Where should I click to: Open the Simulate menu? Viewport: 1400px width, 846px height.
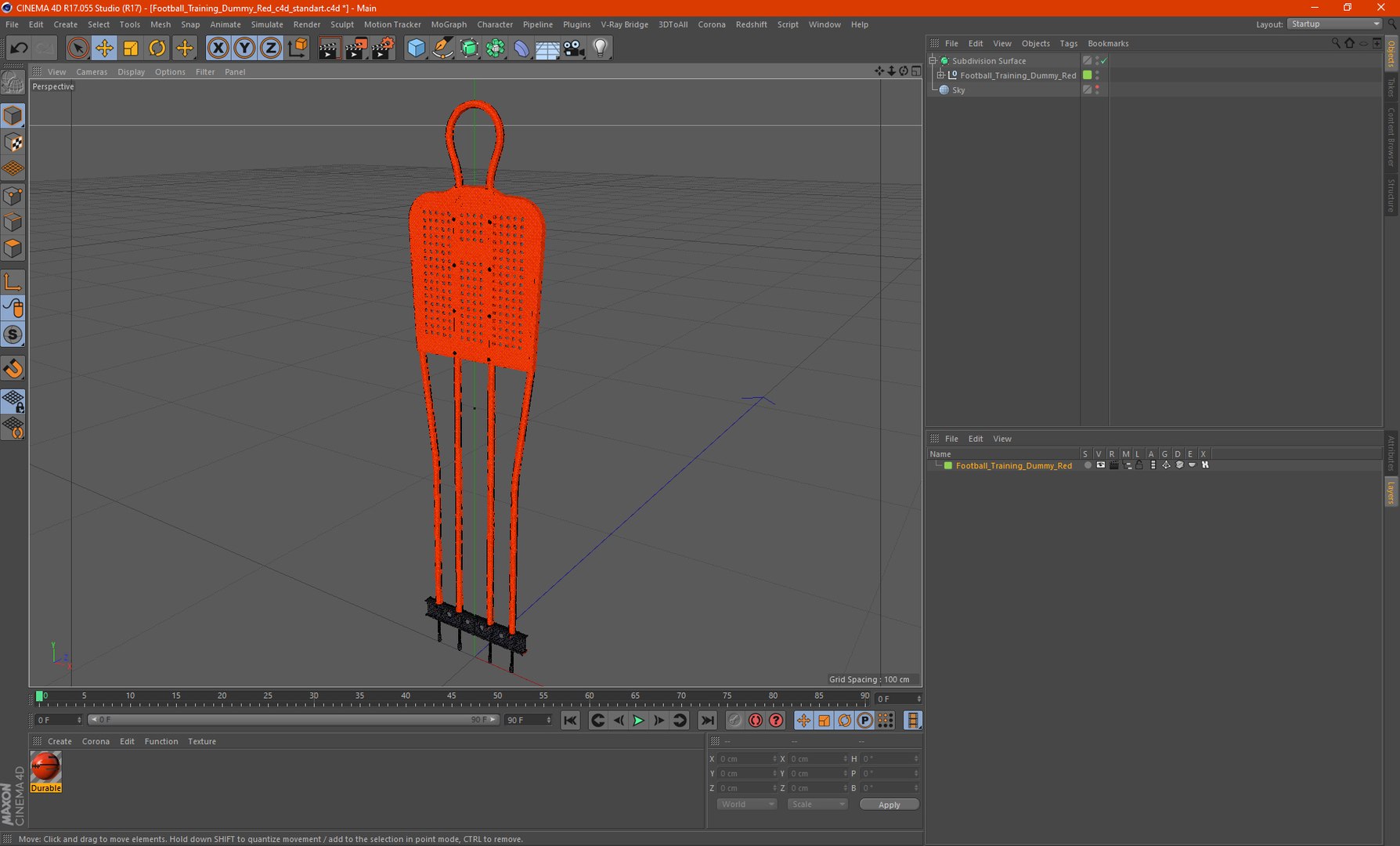coord(266,24)
